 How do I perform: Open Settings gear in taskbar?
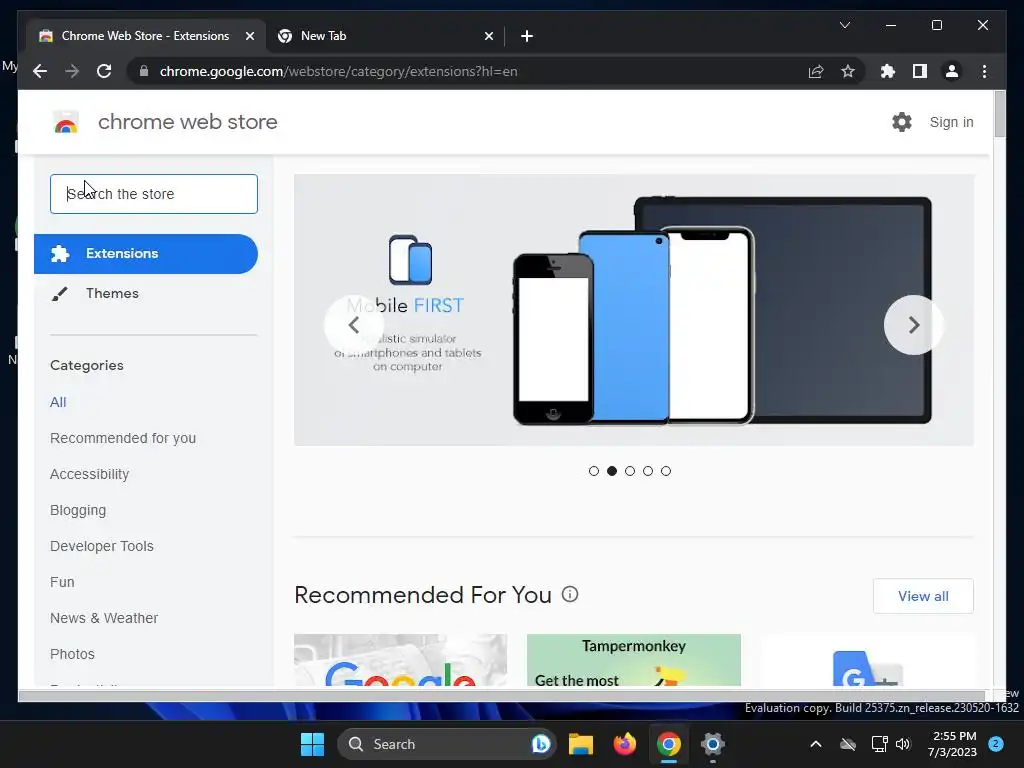(712, 744)
